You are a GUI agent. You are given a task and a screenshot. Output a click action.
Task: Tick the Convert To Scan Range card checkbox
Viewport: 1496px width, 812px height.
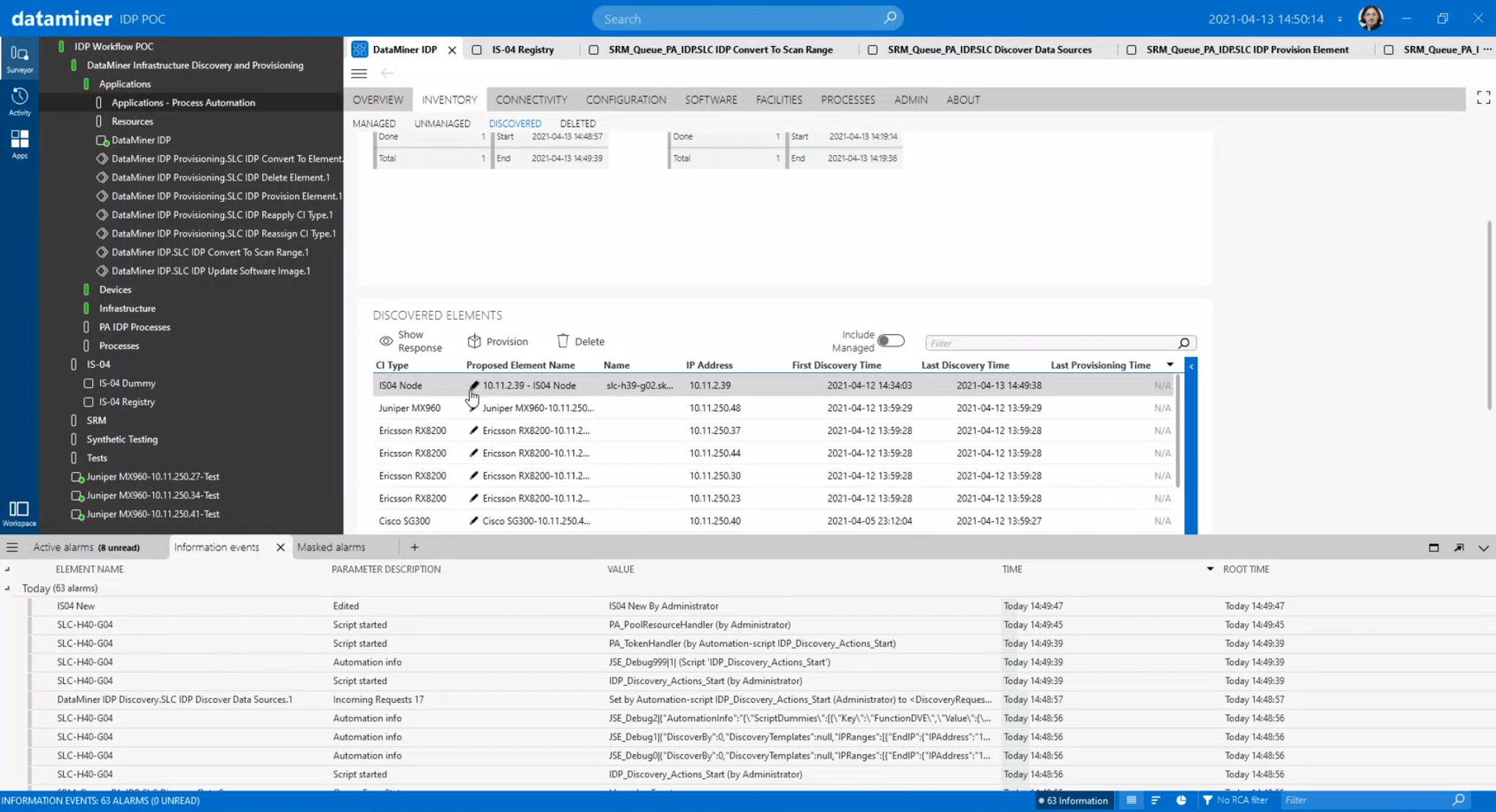pos(594,50)
